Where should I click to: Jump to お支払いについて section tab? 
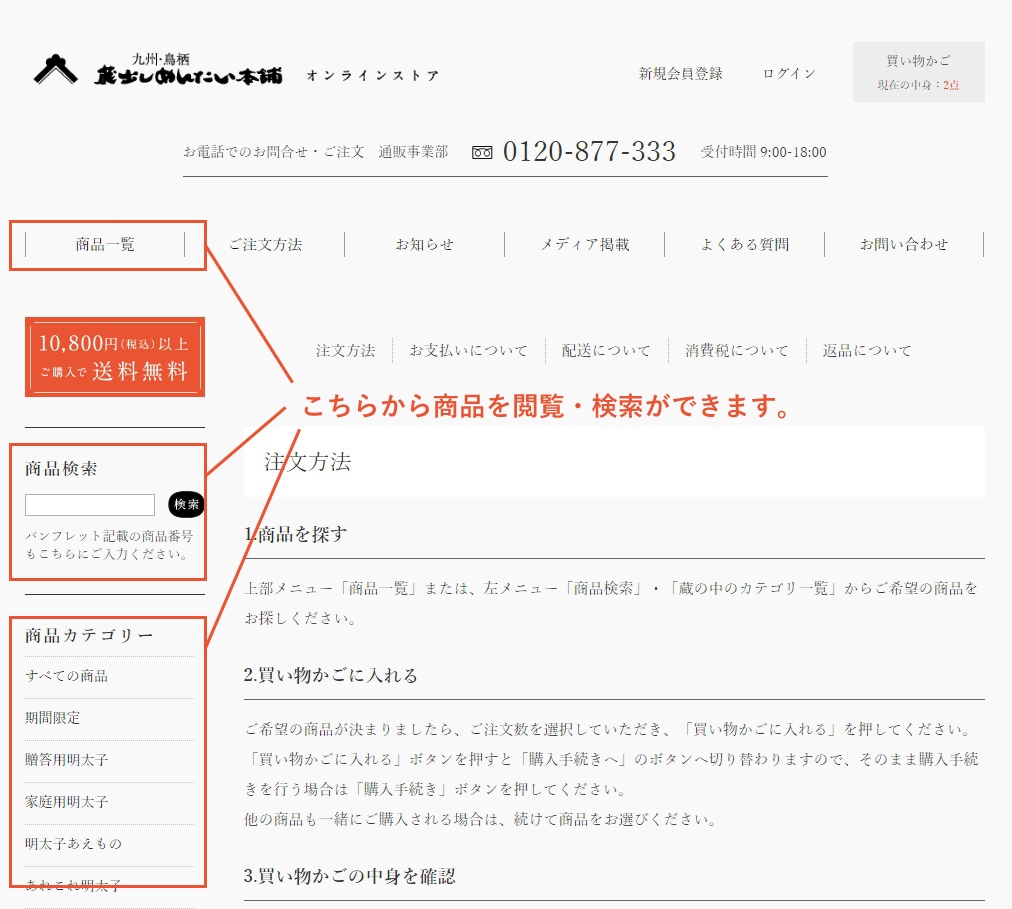click(x=468, y=351)
